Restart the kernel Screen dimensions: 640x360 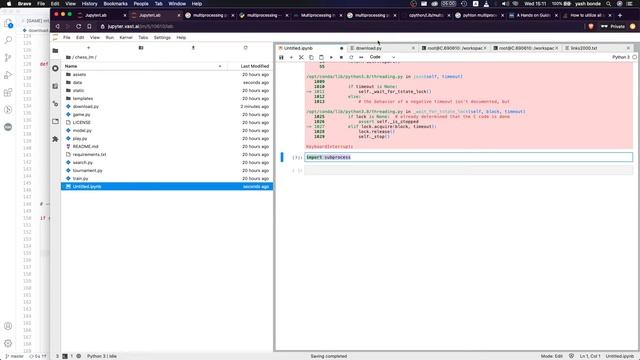click(351, 58)
